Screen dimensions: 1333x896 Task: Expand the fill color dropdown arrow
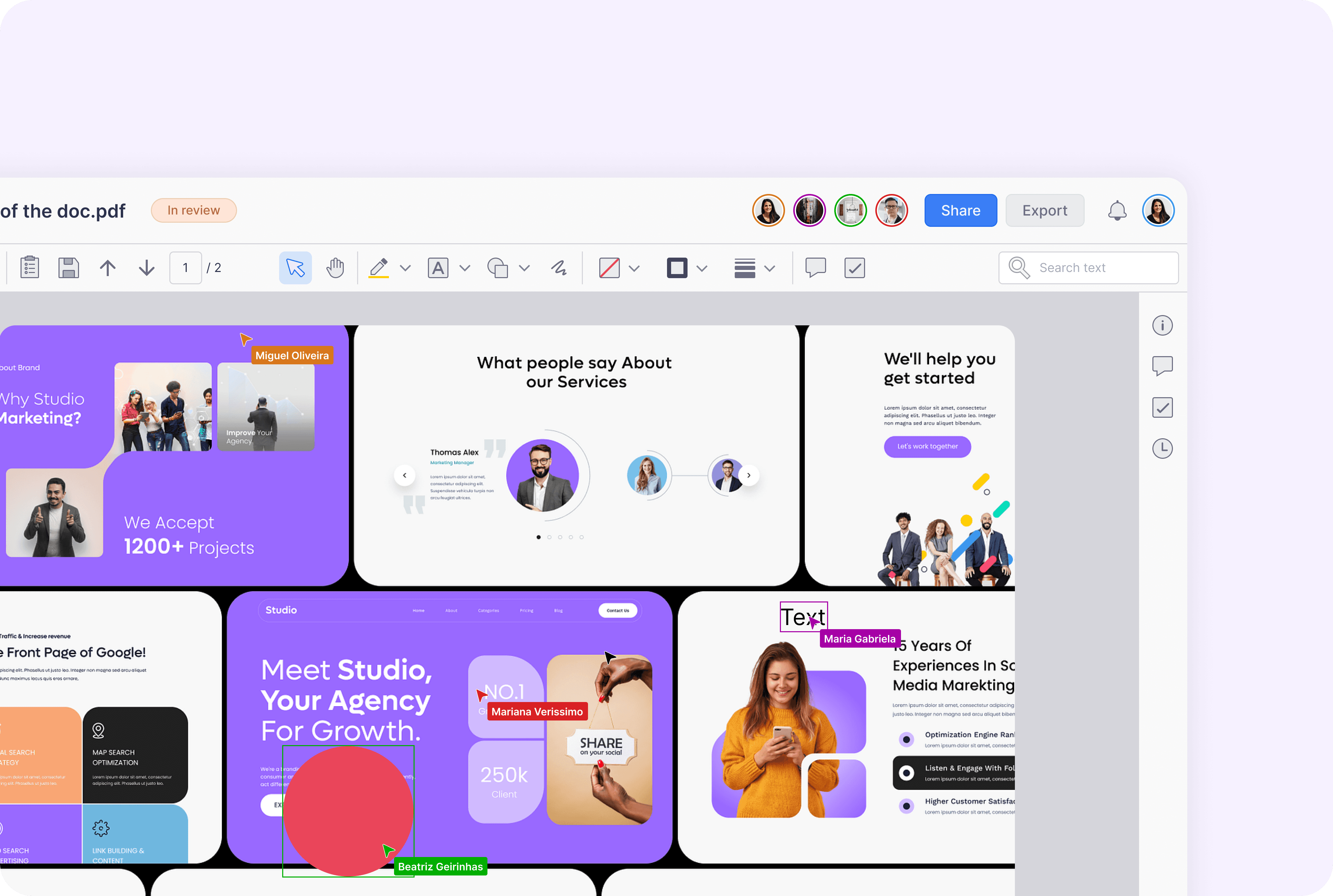[x=702, y=268]
